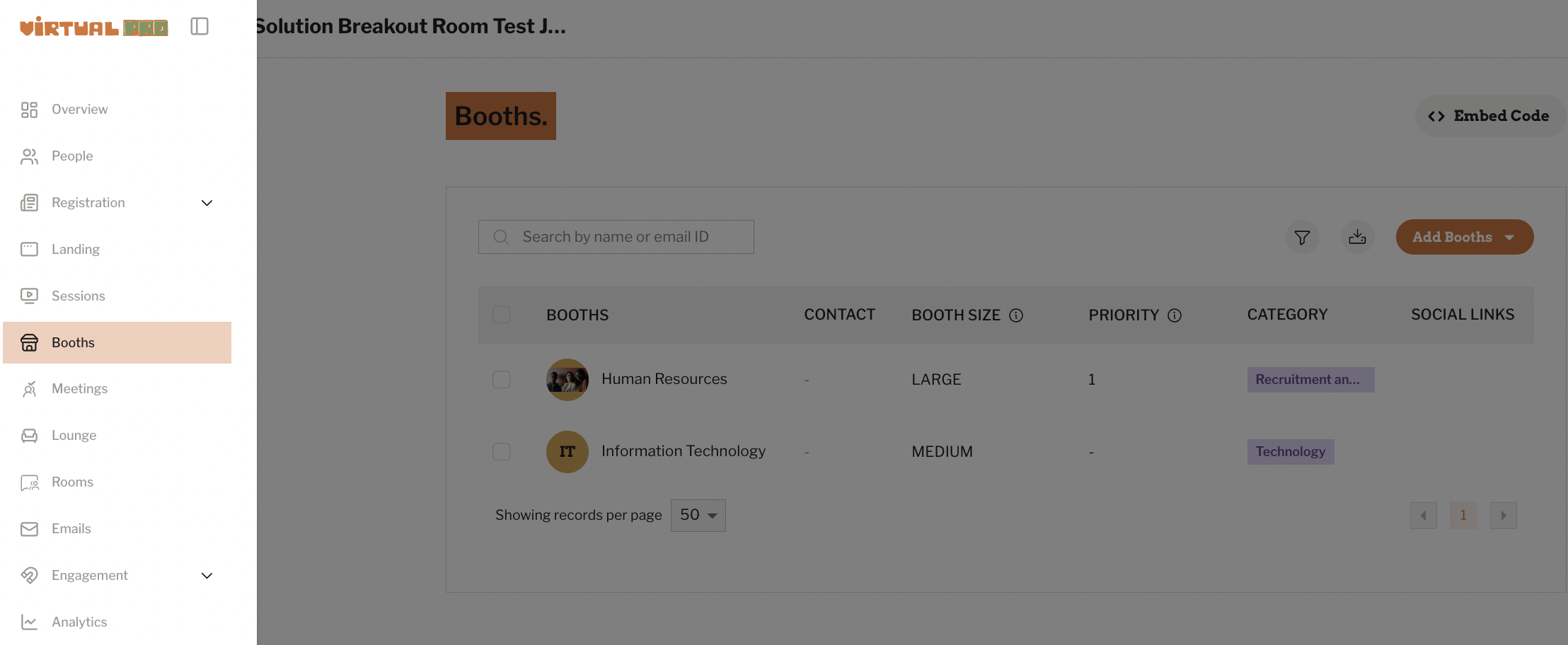Click the download export icon
The width and height of the screenshot is (1568, 645).
1357,237
